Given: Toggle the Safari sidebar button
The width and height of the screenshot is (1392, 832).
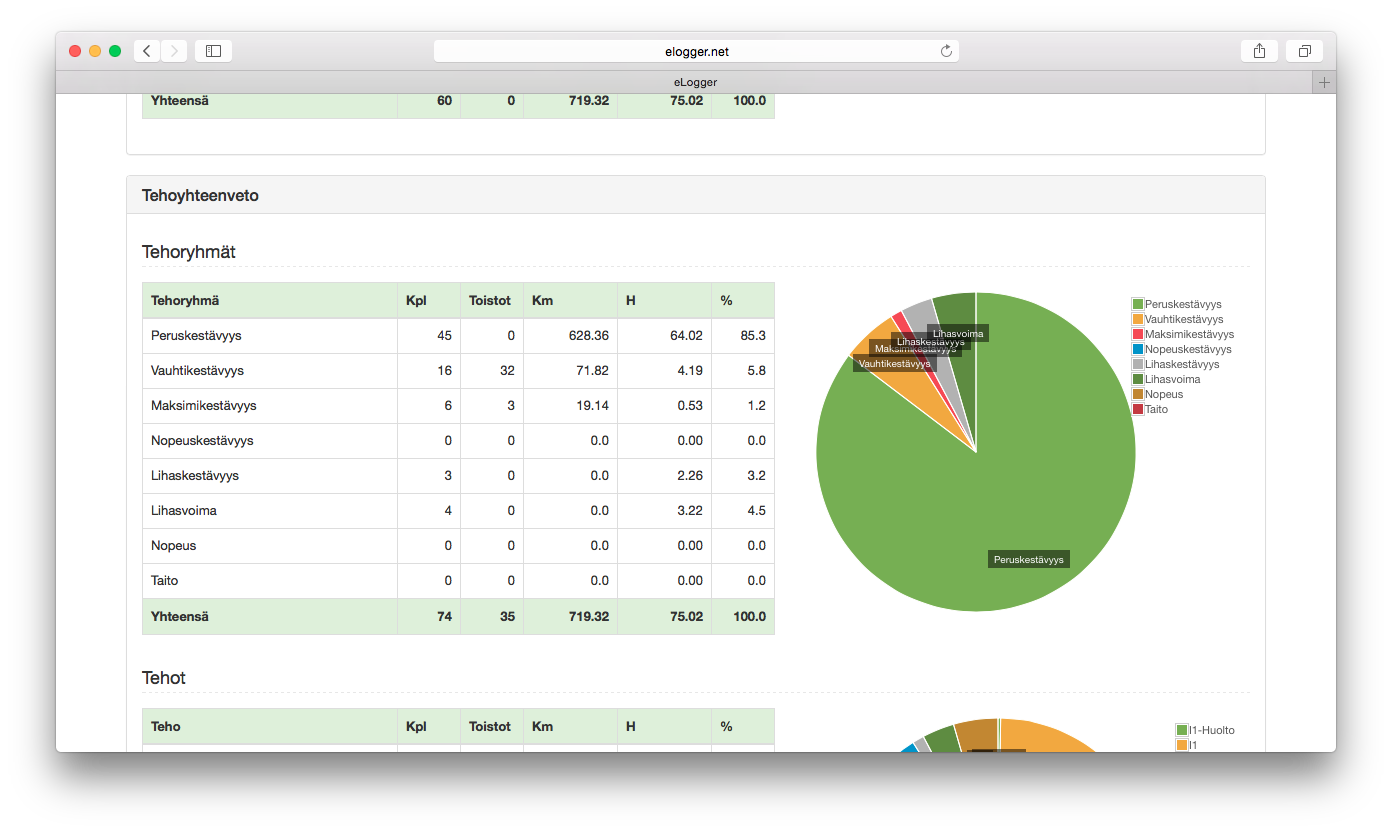Looking at the screenshot, I should [213, 51].
